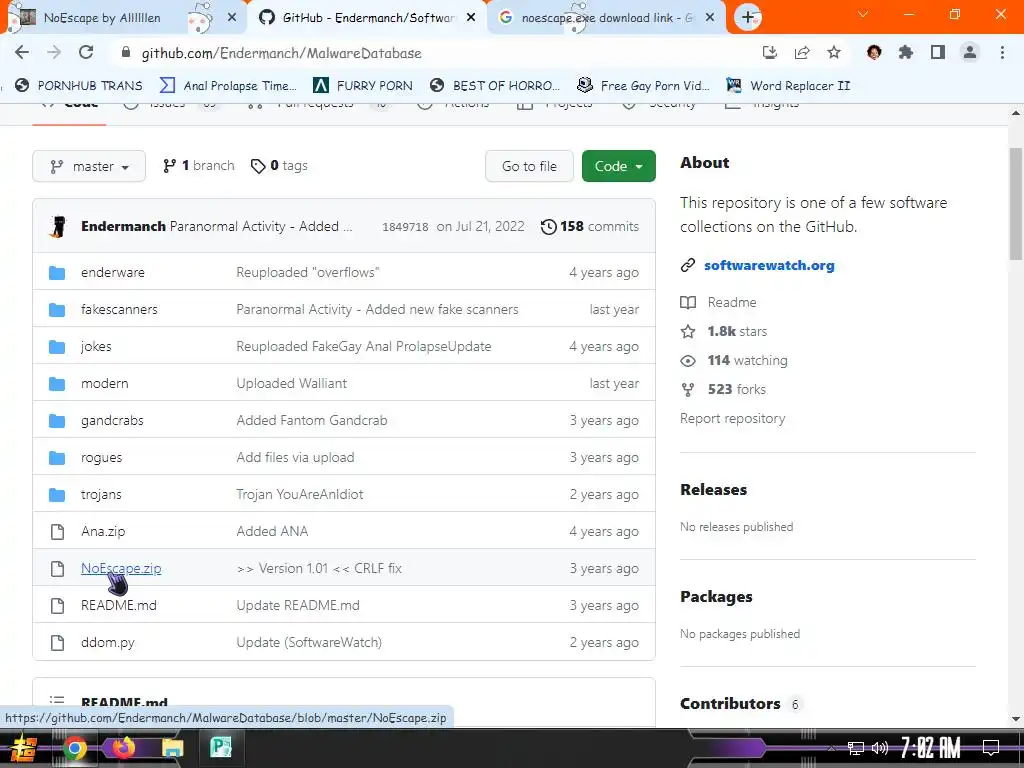Viewport: 1024px width, 768px height.
Task: Open commit hash 1849718
Action: pos(405,227)
